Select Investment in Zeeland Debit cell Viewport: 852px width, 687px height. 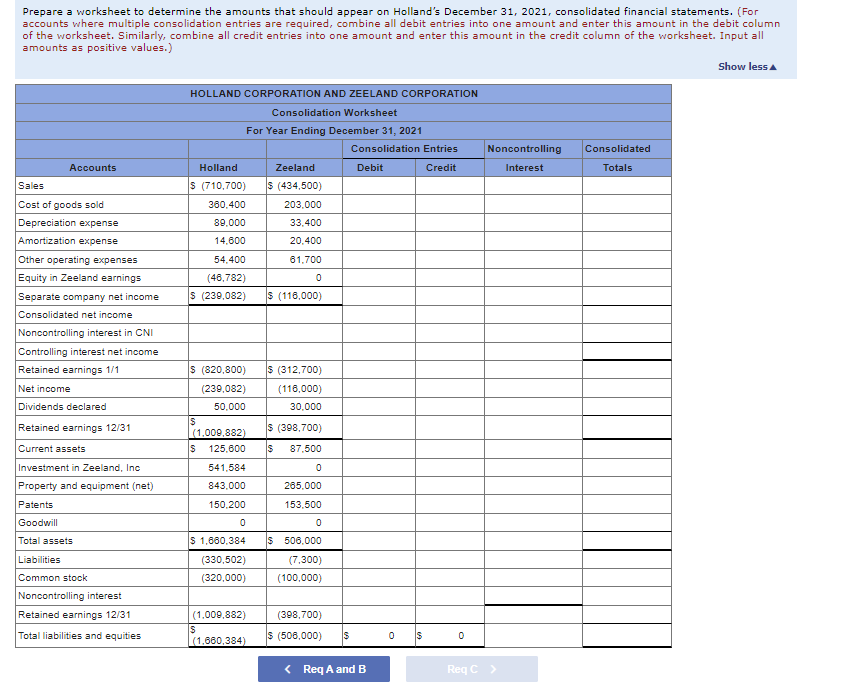point(379,467)
